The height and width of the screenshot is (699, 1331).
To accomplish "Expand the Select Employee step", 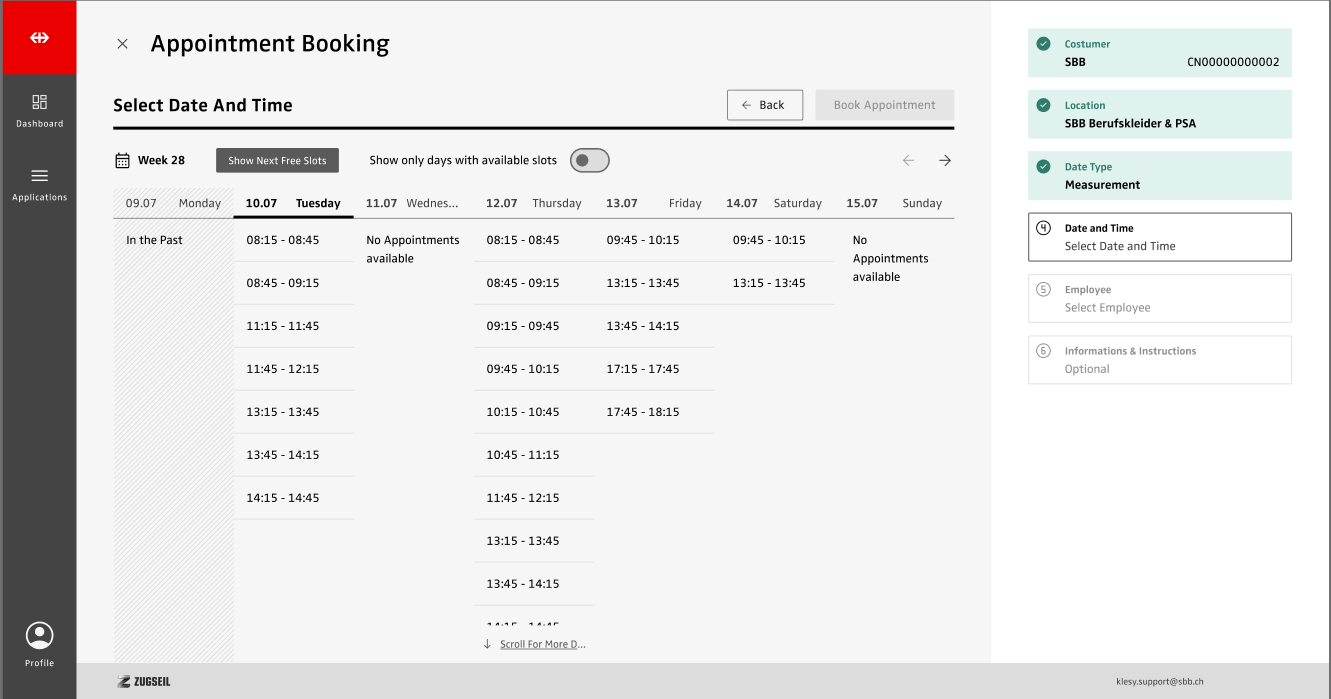I will click(1159, 298).
